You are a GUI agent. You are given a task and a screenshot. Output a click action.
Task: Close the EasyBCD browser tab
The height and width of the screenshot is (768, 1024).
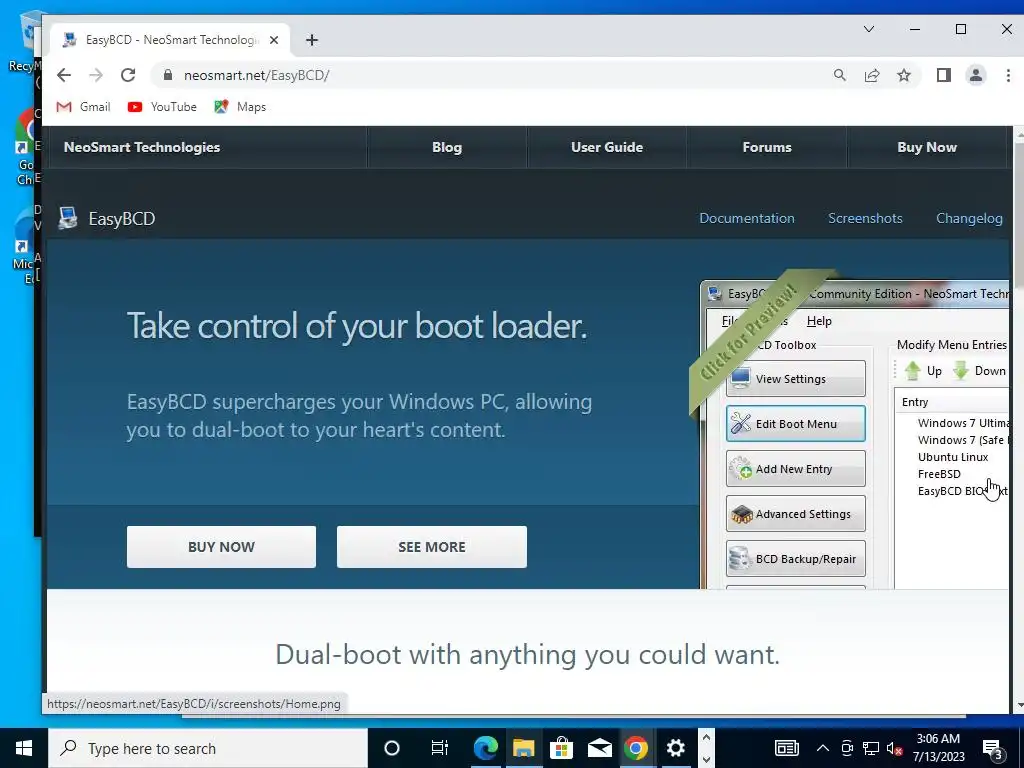(274, 40)
